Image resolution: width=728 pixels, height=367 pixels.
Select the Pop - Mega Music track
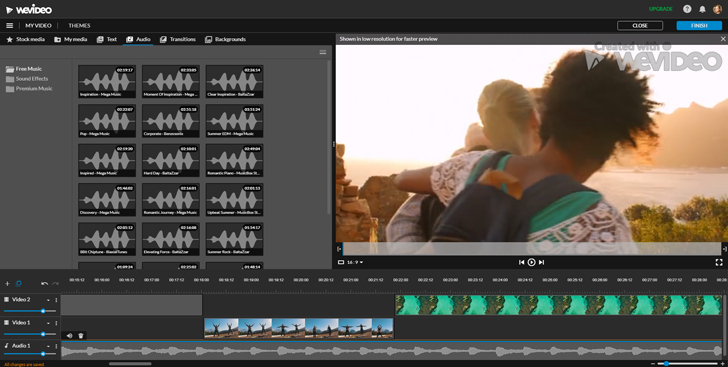[x=107, y=121]
